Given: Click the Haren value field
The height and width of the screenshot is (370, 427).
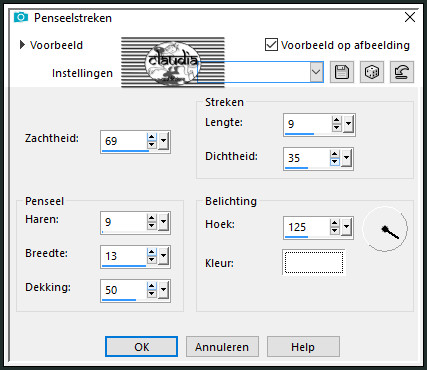Looking at the screenshot, I should coord(124,222).
